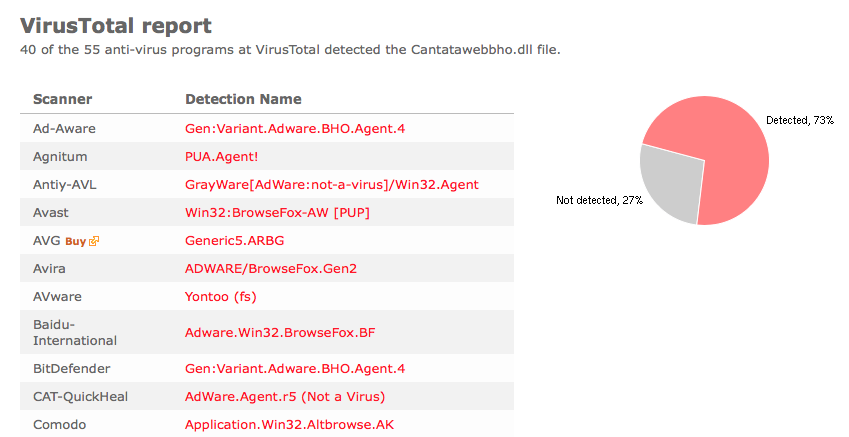Click Win32:BrowseFox-AW [PUP] detection
This screenshot has height=437, width=849.
click(x=277, y=213)
